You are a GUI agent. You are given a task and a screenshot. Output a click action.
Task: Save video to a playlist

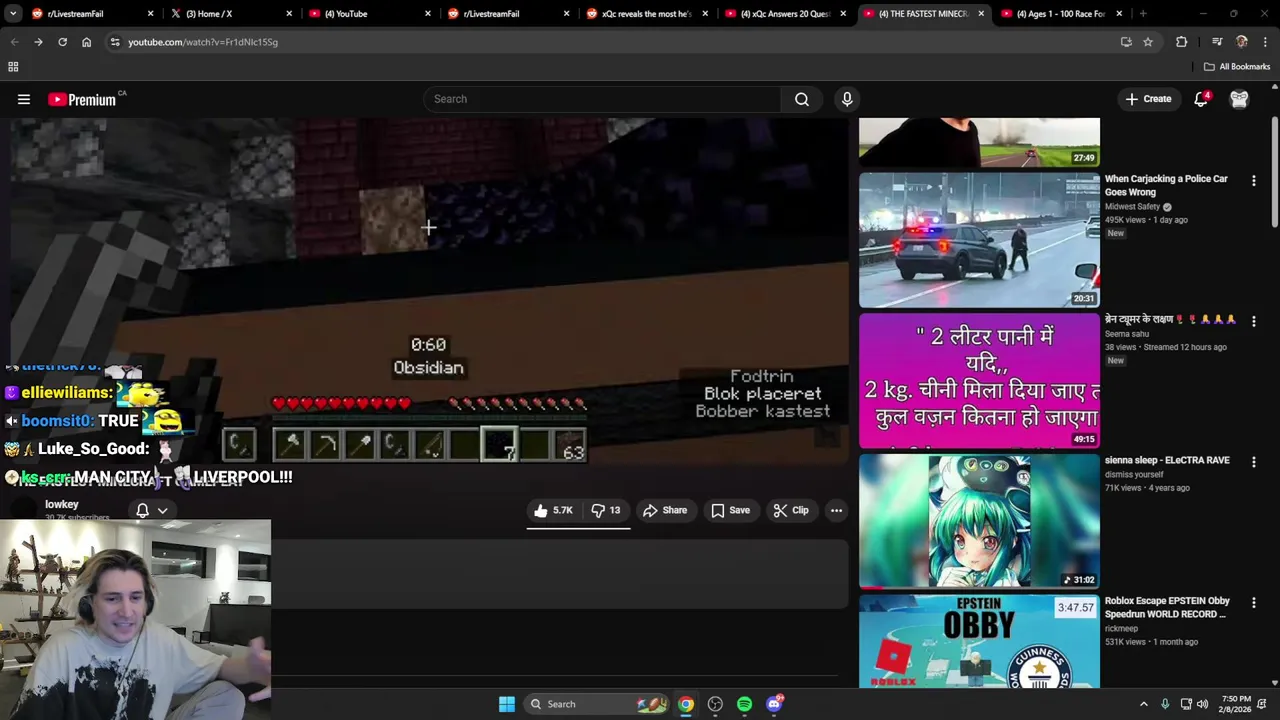pos(730,510)
